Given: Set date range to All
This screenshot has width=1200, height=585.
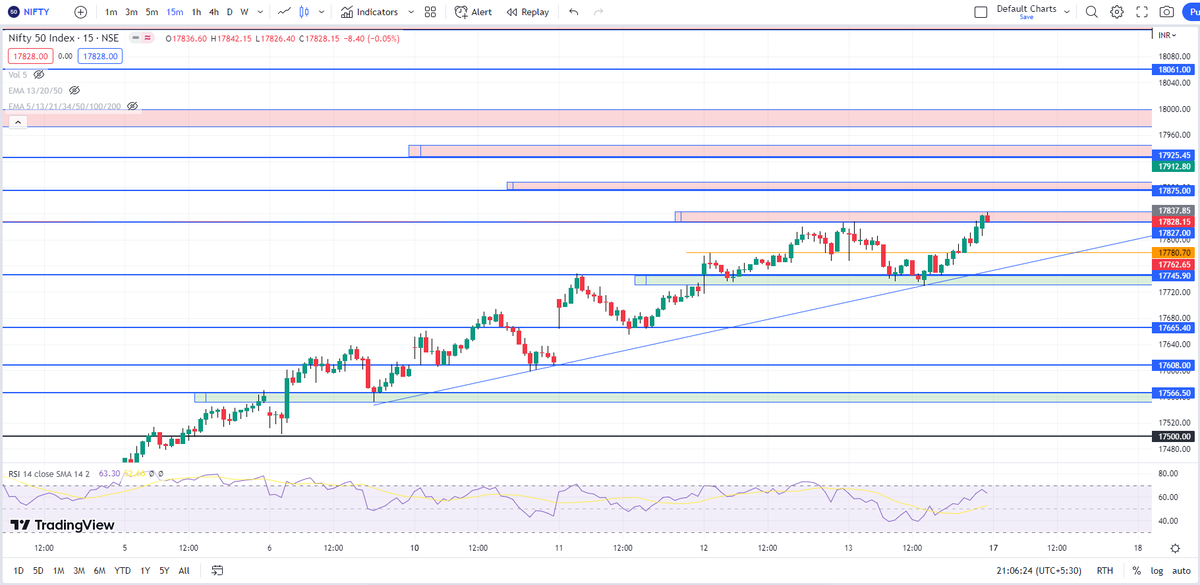Looking at the screenshot, I should (x=184, y=571).
